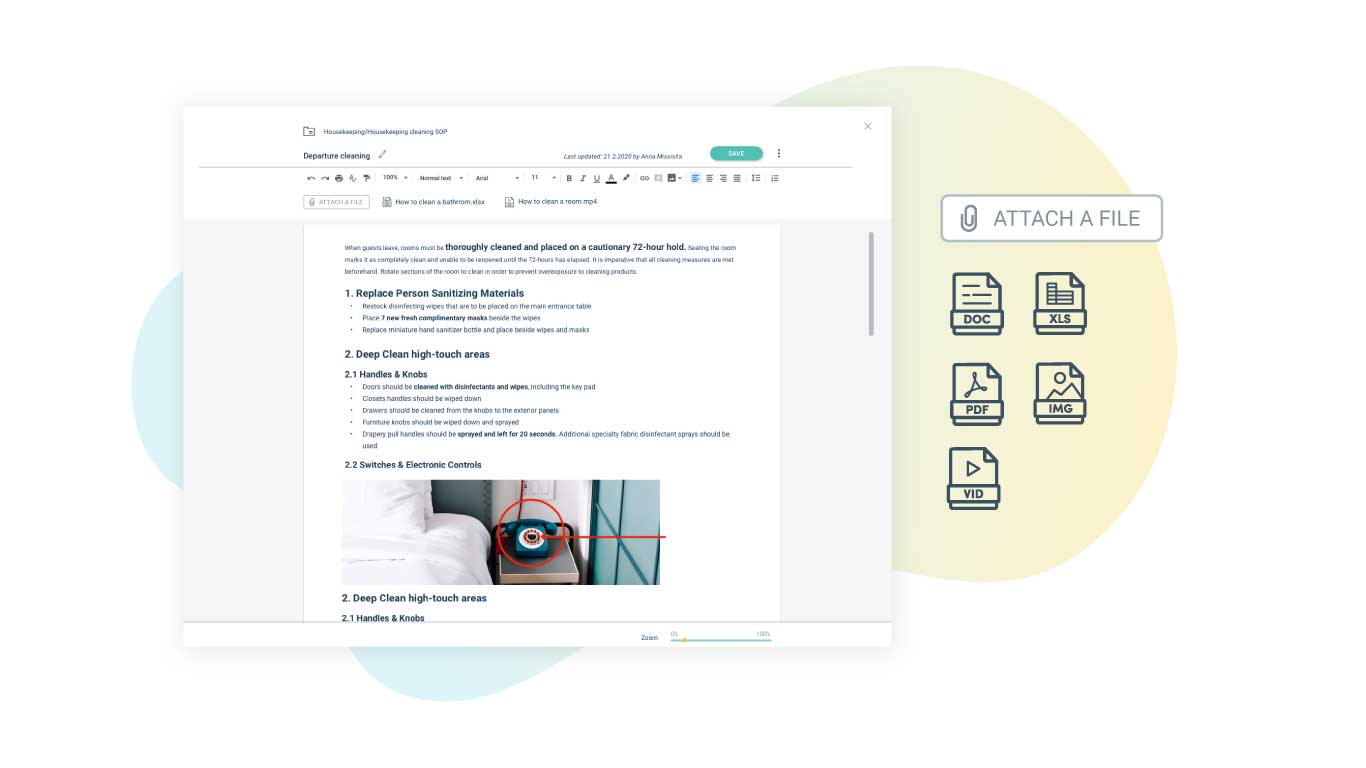
Task: Click the folder icon beside the breadcrumb
Action: (x=309, y=131)
